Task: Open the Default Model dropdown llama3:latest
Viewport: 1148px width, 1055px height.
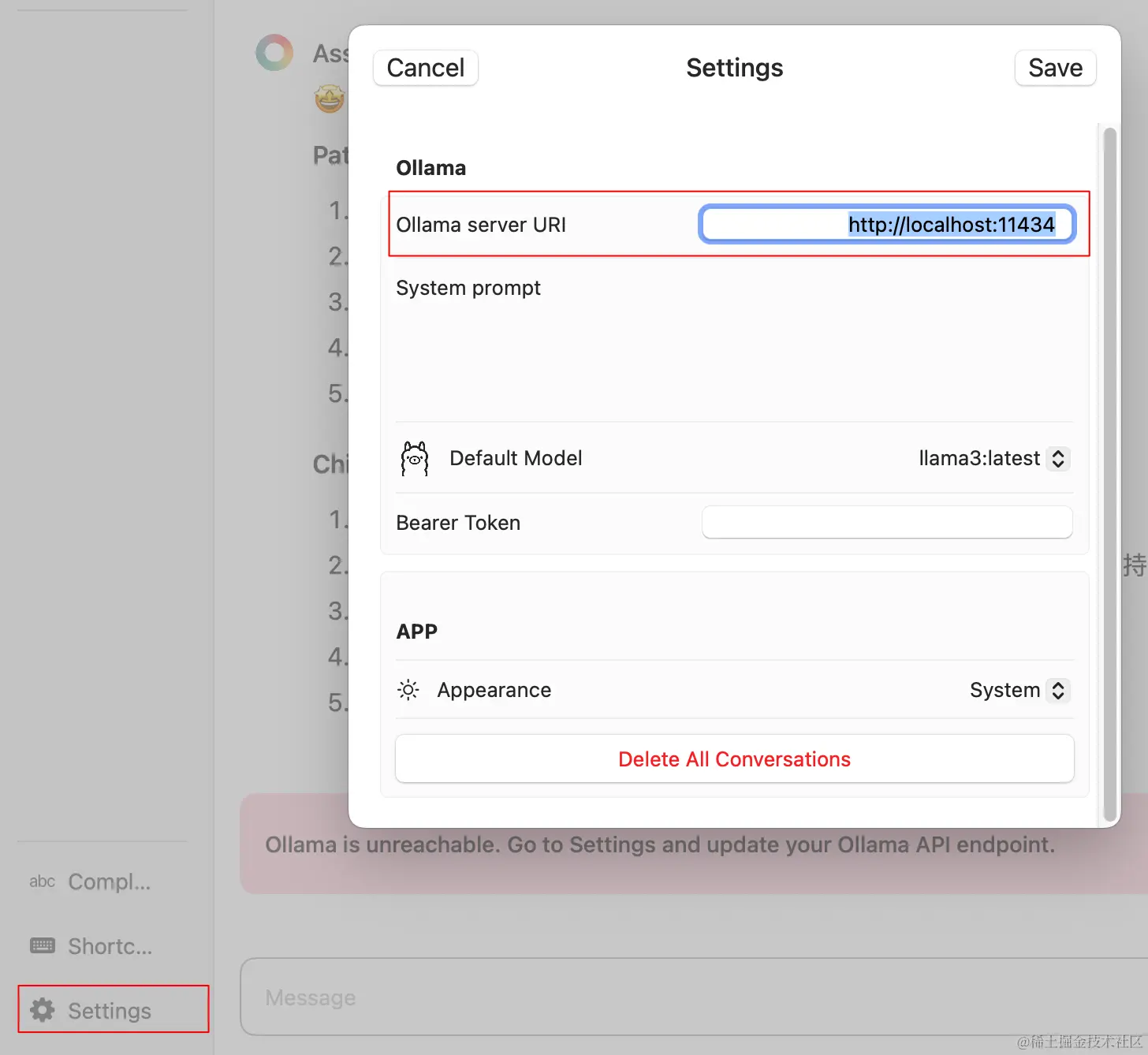Action: point(993,458)
